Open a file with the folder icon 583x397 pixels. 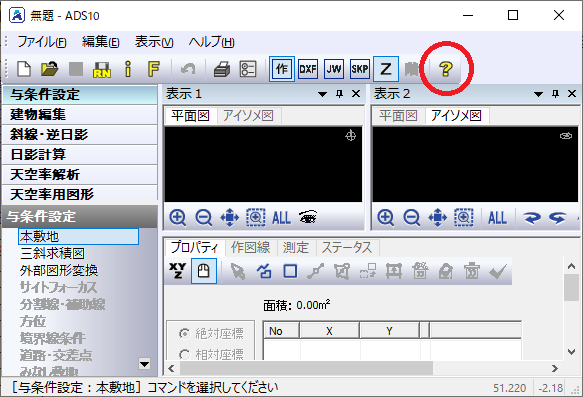point(49,69)
